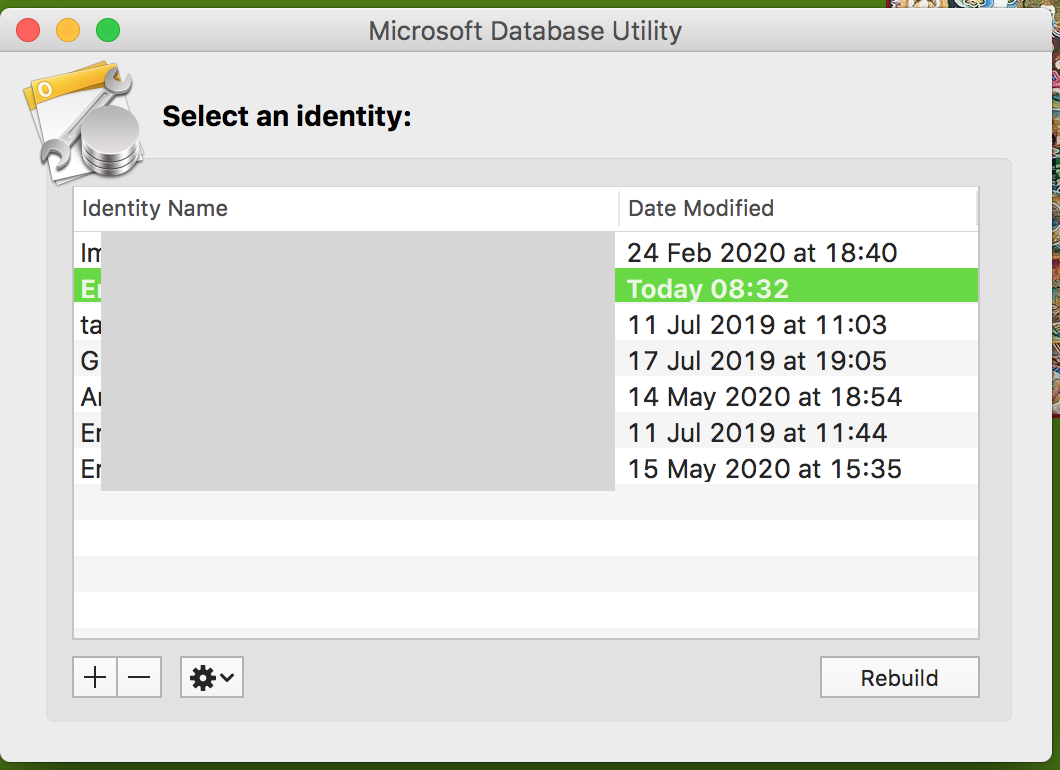Select row dated 11 Jul 2019 at 11:03

point(526,324)
